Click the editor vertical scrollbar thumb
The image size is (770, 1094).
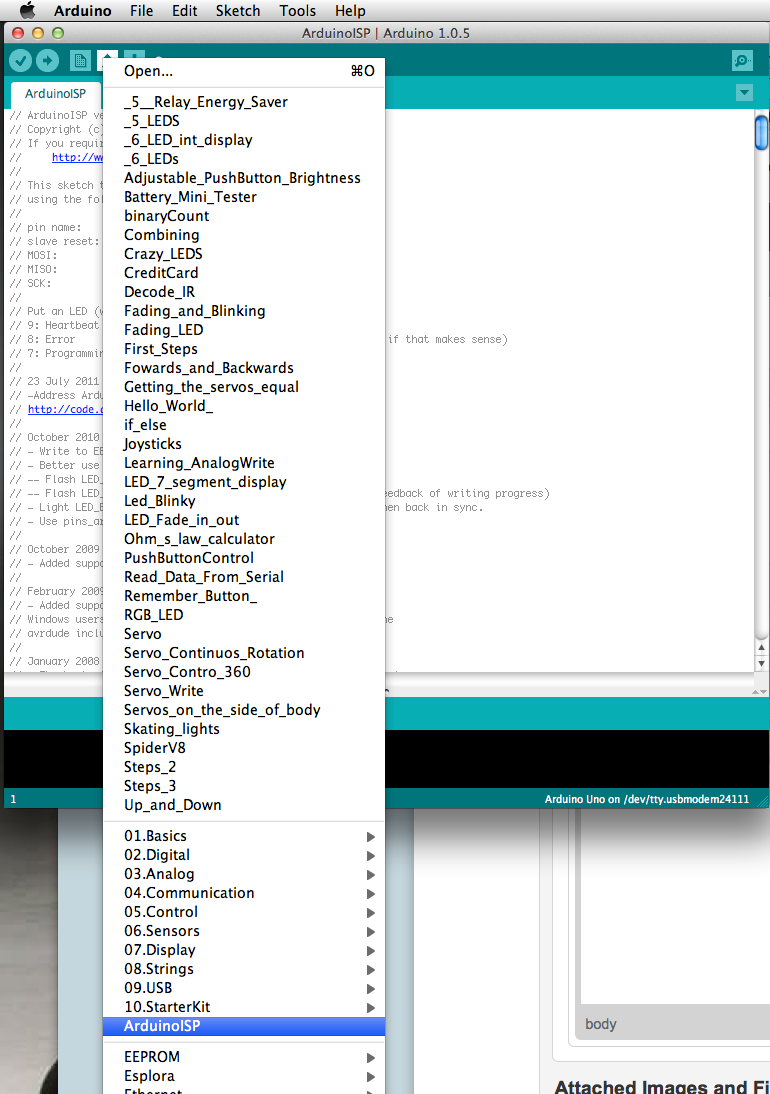pyautogui.click(x=762, y=133)
